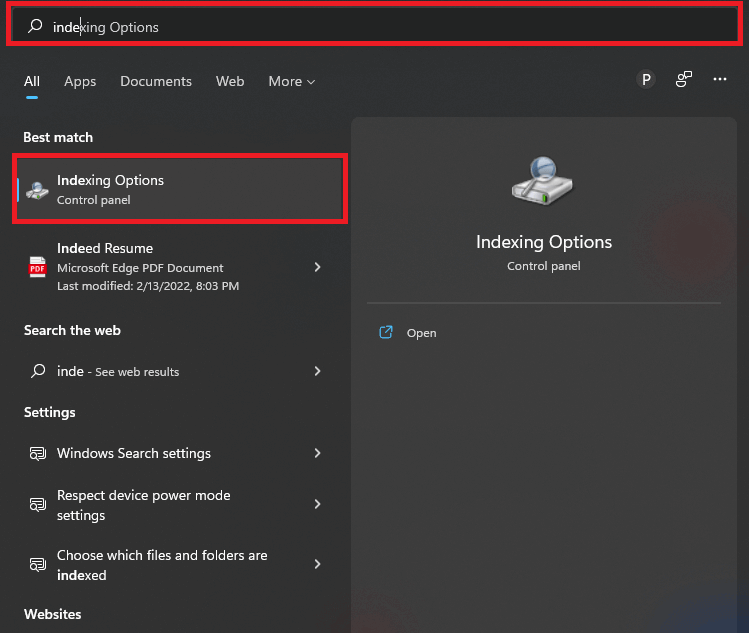Click inside the search text field

click(x=400, y=27)
